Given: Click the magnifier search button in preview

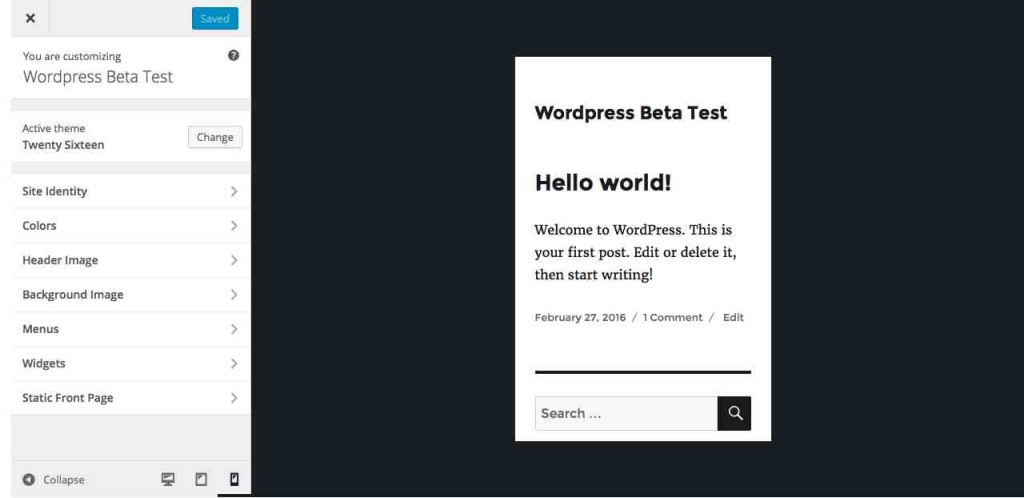Looking at the screenshot, I should coord(735,413).
